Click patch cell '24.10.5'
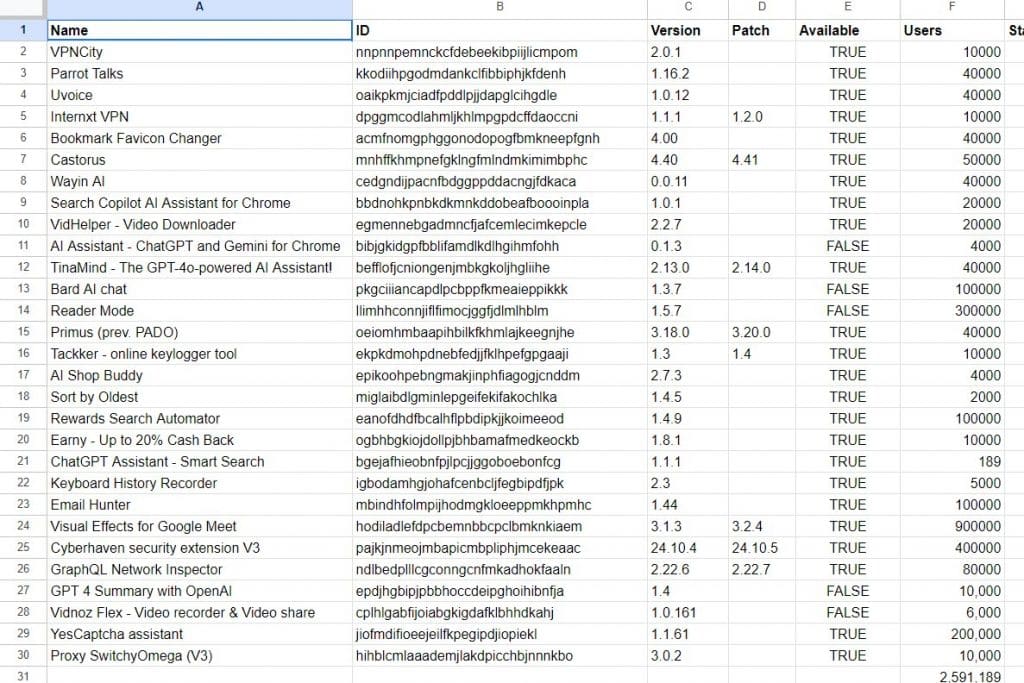The width and height of the screenshot is (1024, 683). 761,547
